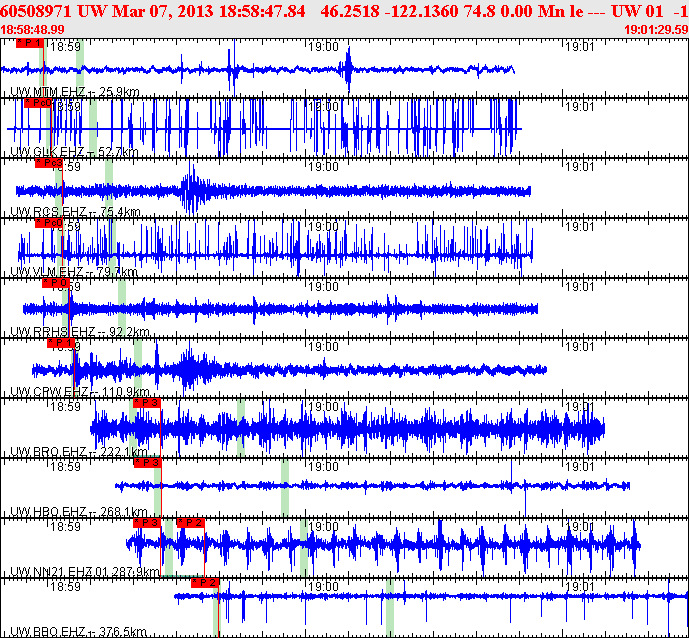Click the 19:00 tick on MTM trace

tap(324, 46)
